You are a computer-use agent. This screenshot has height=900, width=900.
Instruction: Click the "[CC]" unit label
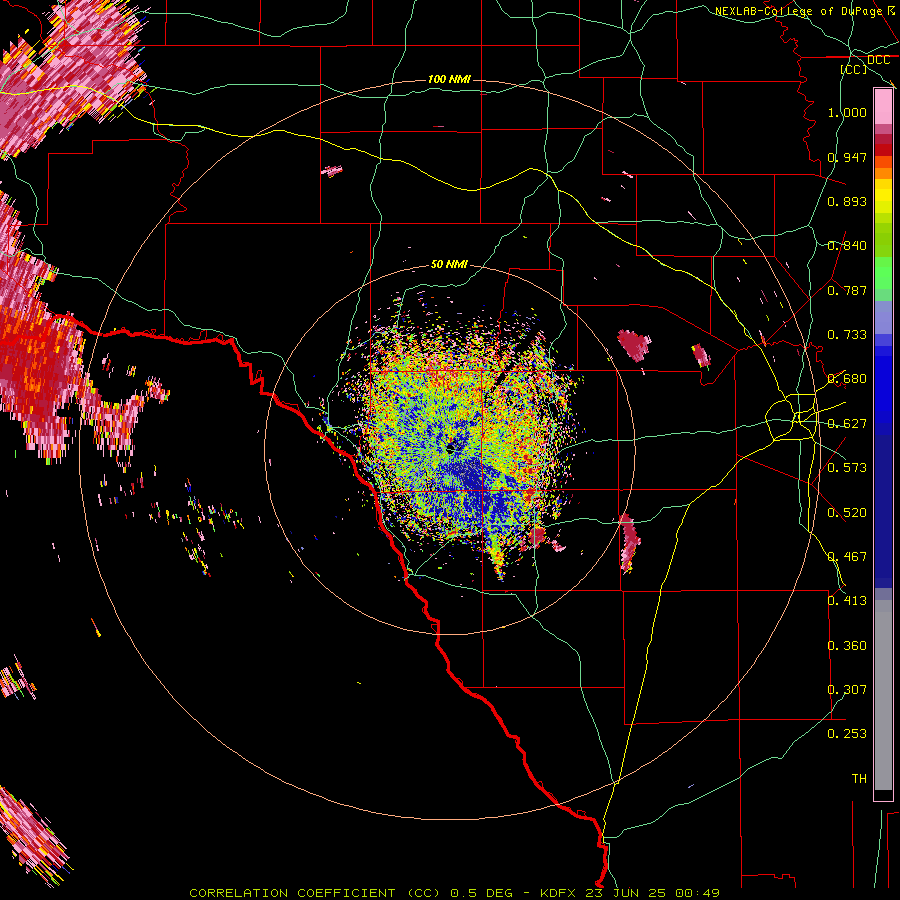[854, 69]
